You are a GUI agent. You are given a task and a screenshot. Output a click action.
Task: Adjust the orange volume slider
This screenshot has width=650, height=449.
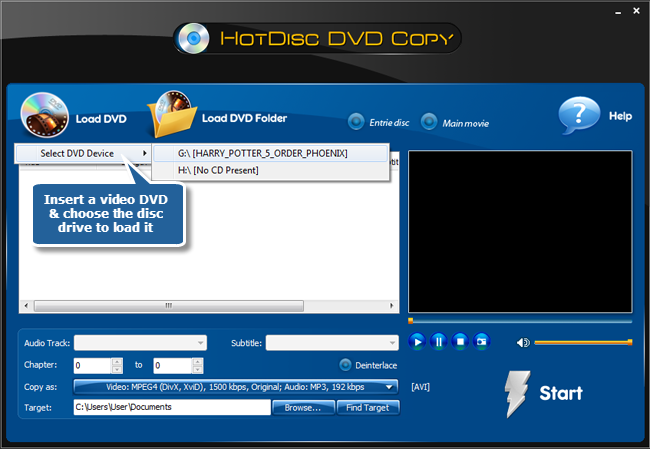coord(583,342)
